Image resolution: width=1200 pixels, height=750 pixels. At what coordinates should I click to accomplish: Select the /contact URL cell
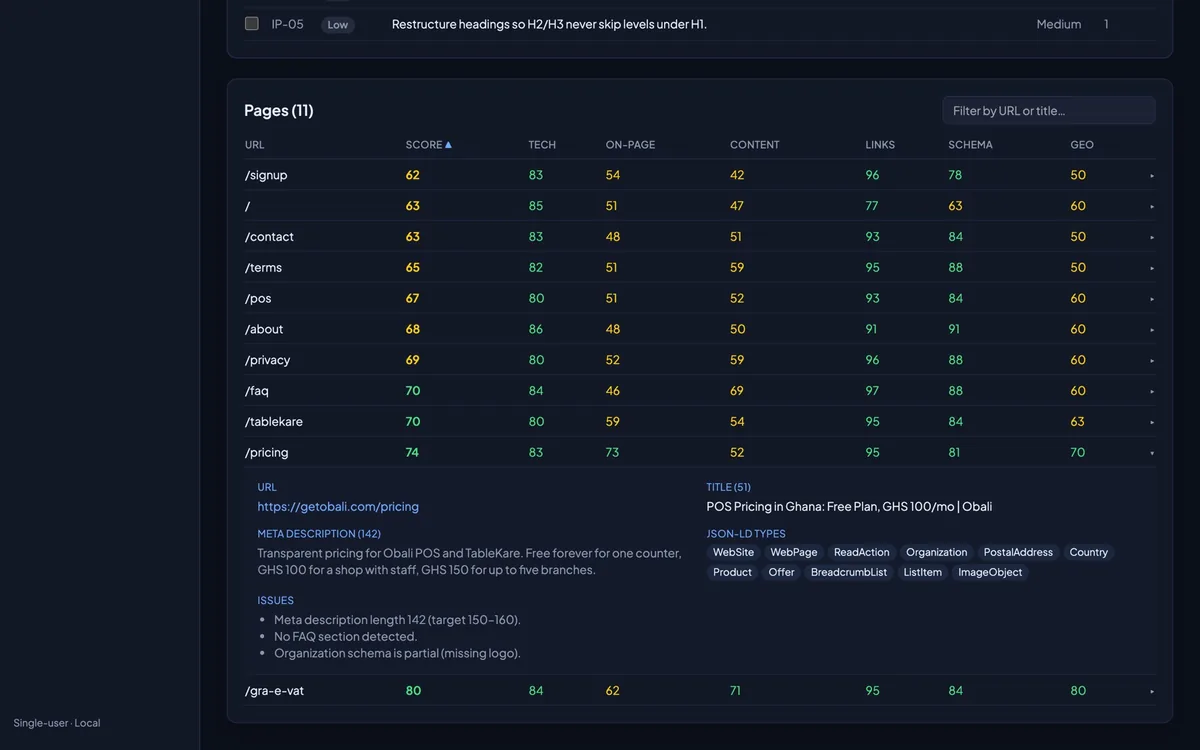(x=269, y=237)
